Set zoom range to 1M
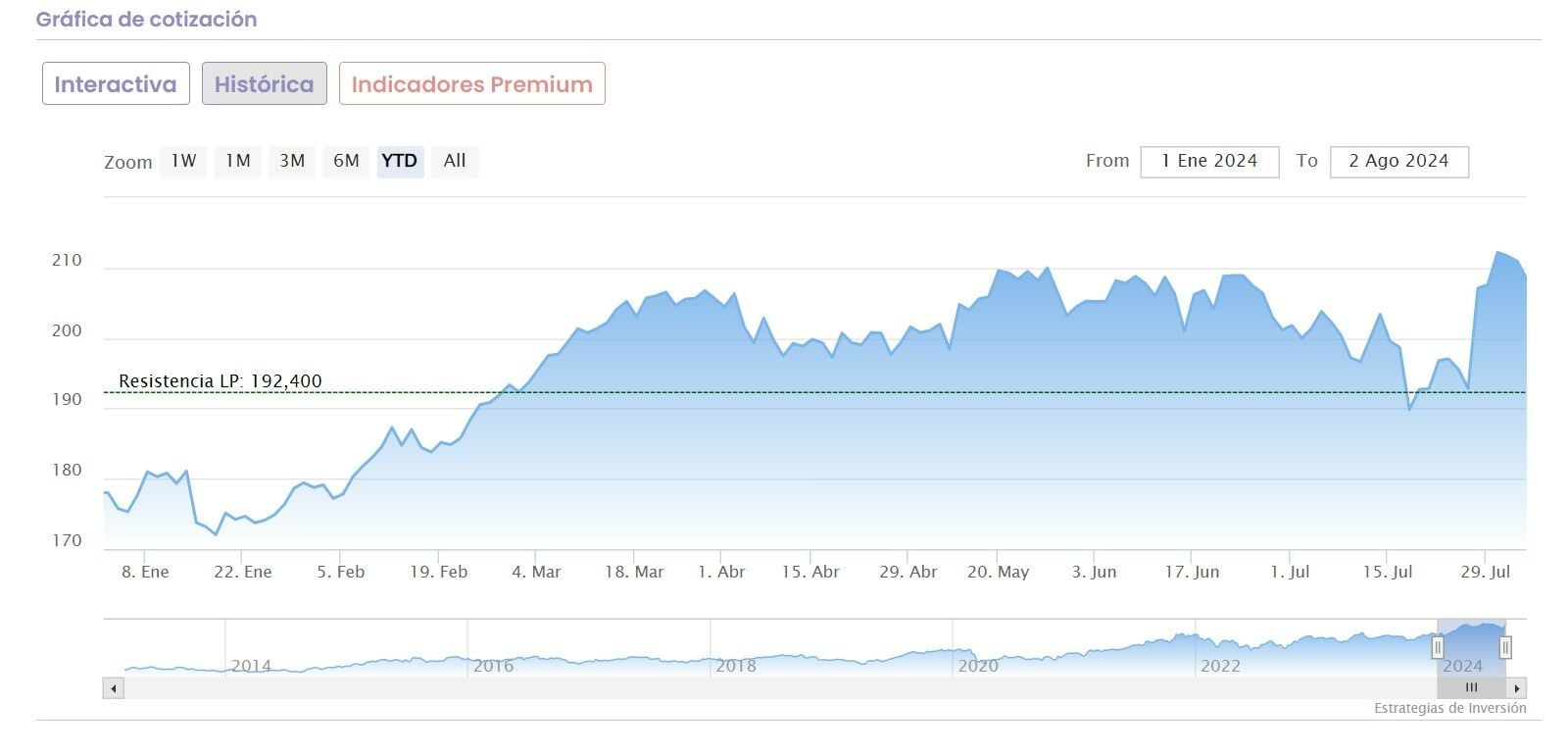 [238, 161]
